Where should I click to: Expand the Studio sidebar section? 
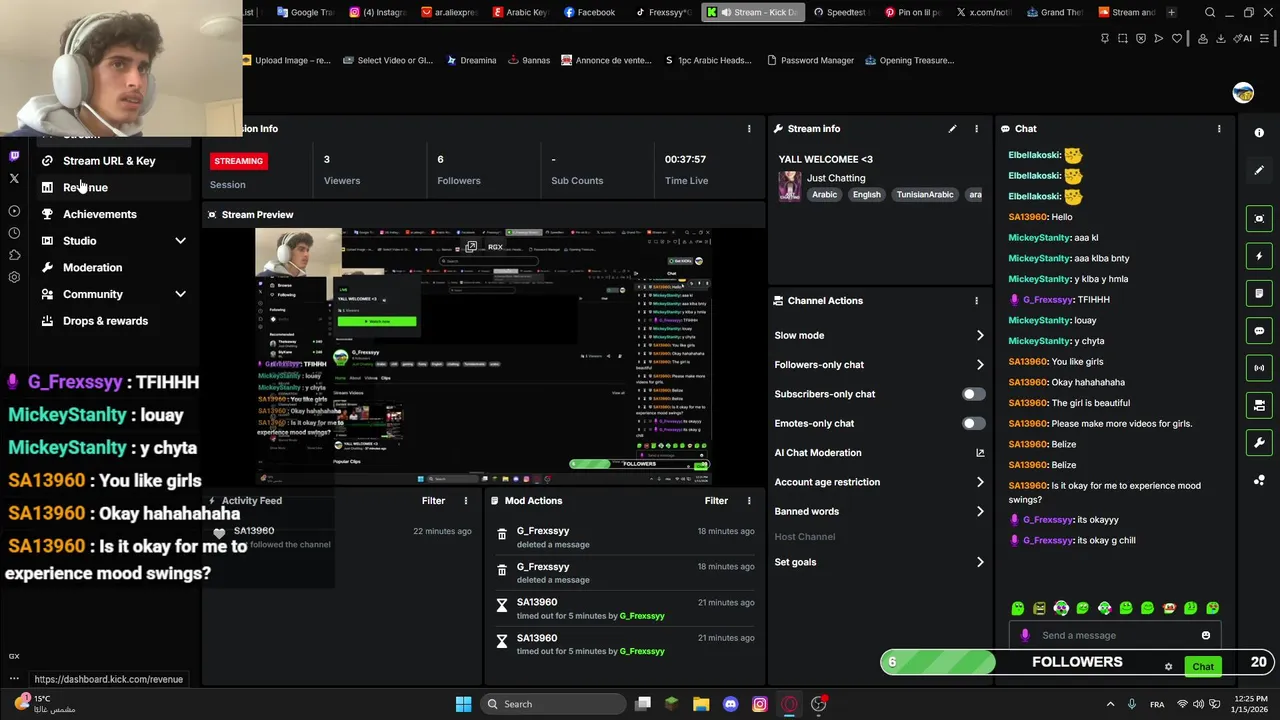point(180,241)
